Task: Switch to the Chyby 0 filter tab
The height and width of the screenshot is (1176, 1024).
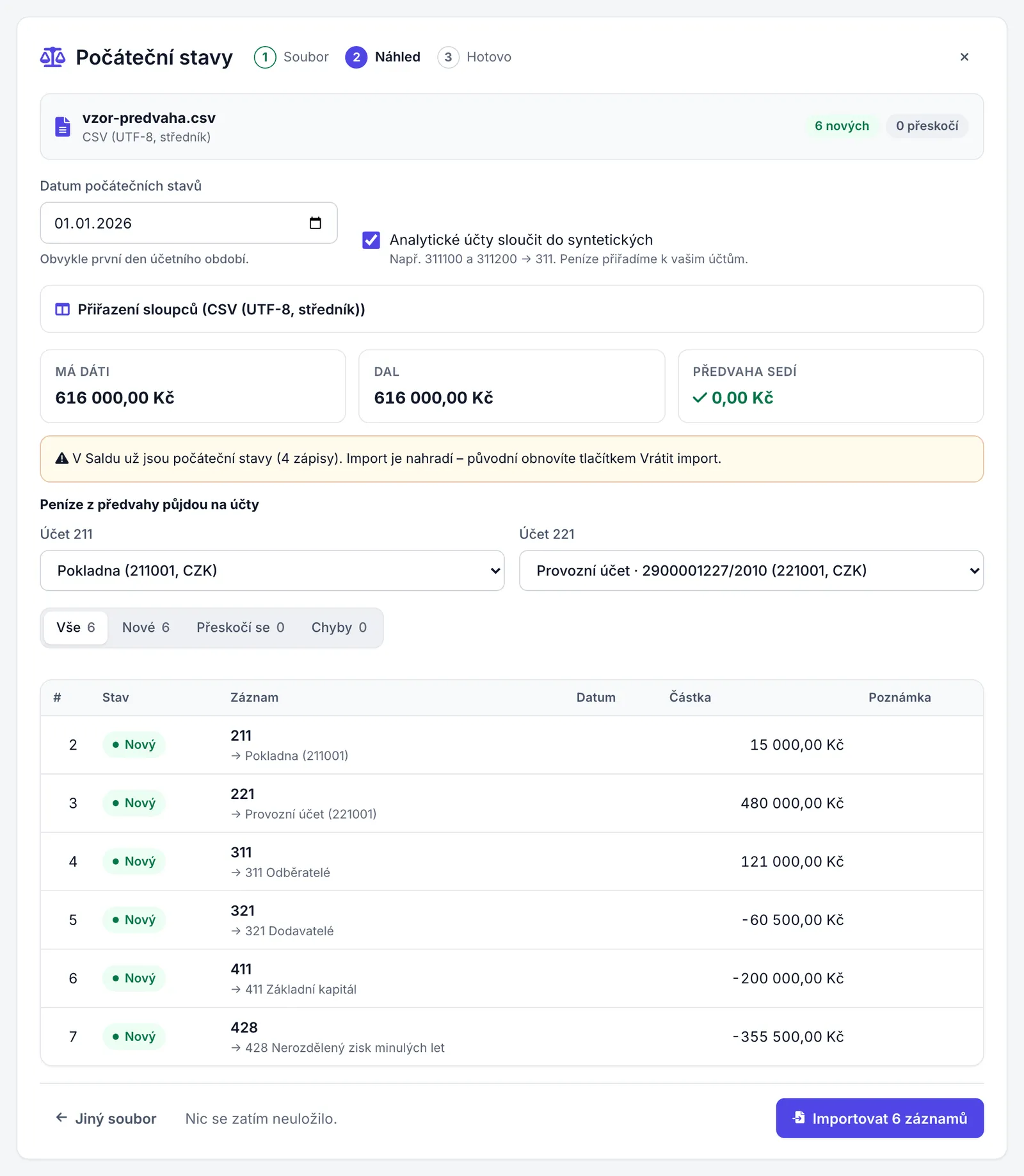Action: coord(339,628)
